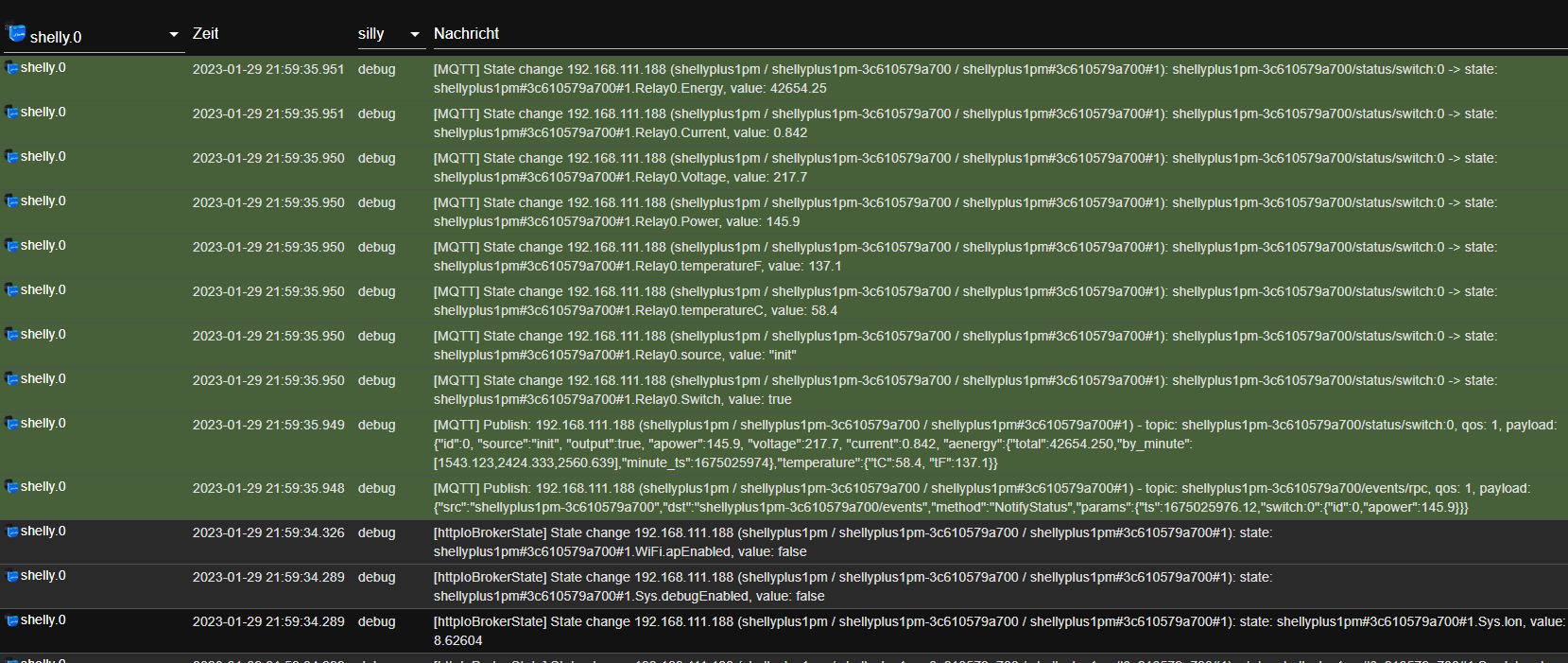Select the Sys.debugEnabled value false message
This screenshot has width=1568, height=663.
click(853, 586)
